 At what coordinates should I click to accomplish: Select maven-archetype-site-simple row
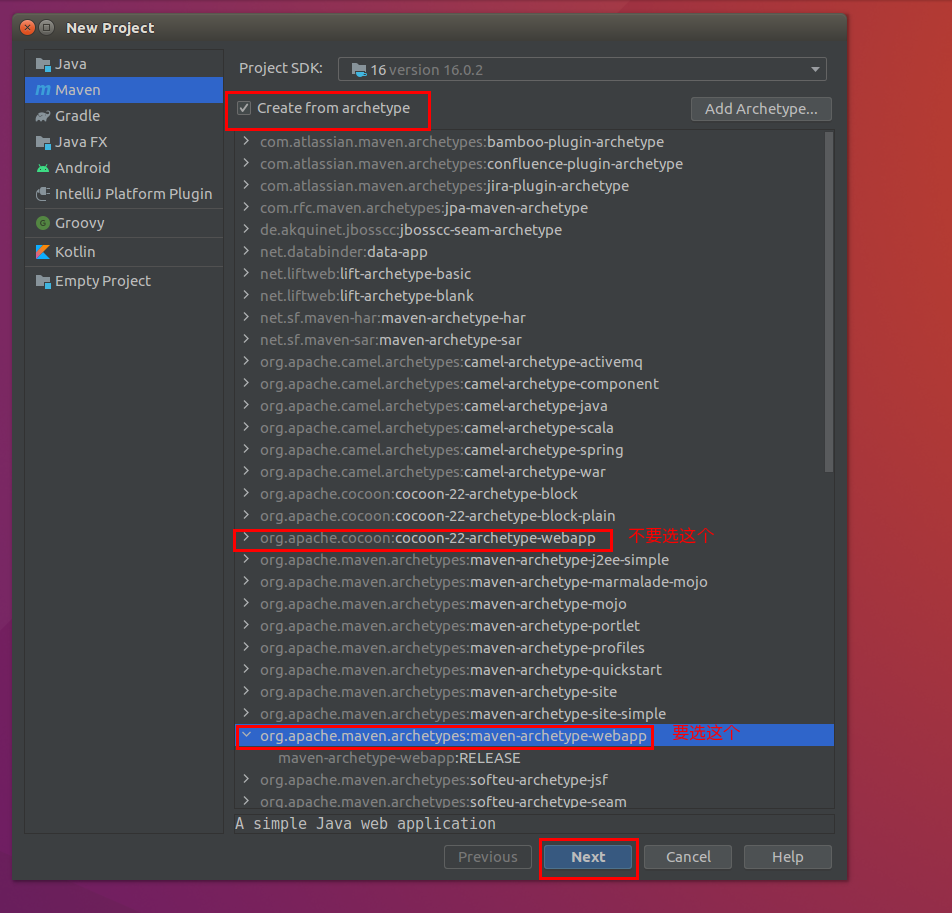[534, 714]
